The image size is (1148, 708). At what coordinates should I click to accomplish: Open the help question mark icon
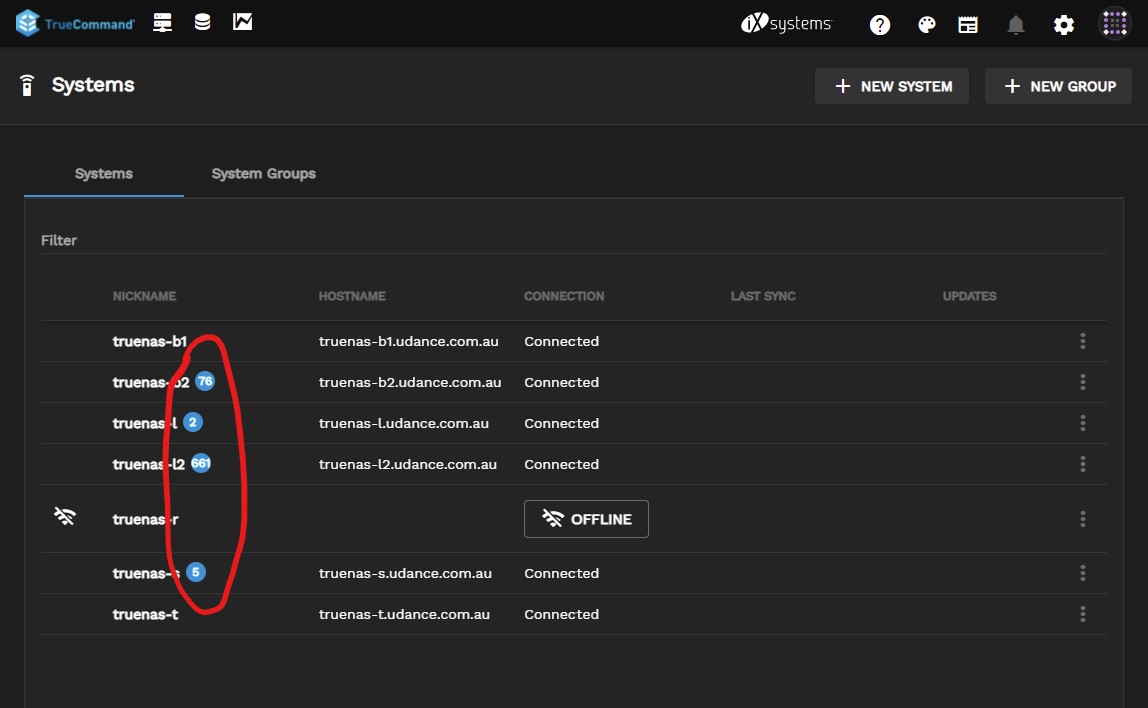click(879, 26)
